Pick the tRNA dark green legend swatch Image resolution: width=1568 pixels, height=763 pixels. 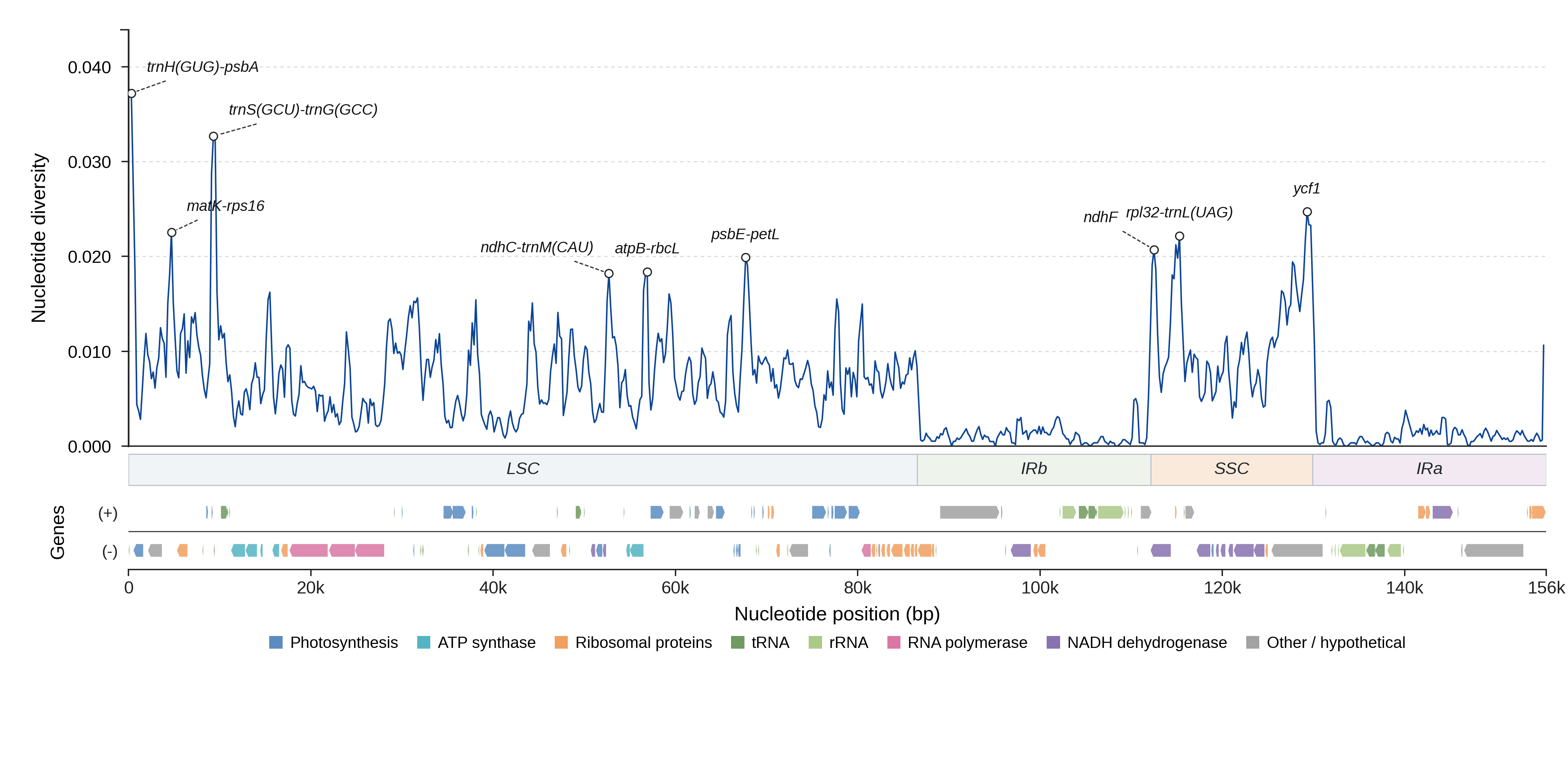[738, 642]
